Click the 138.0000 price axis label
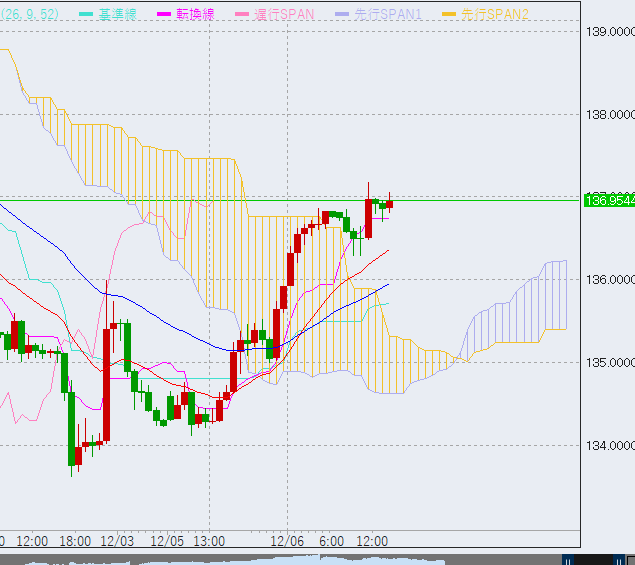Screen dimensions: 635x565 point(609,114)
